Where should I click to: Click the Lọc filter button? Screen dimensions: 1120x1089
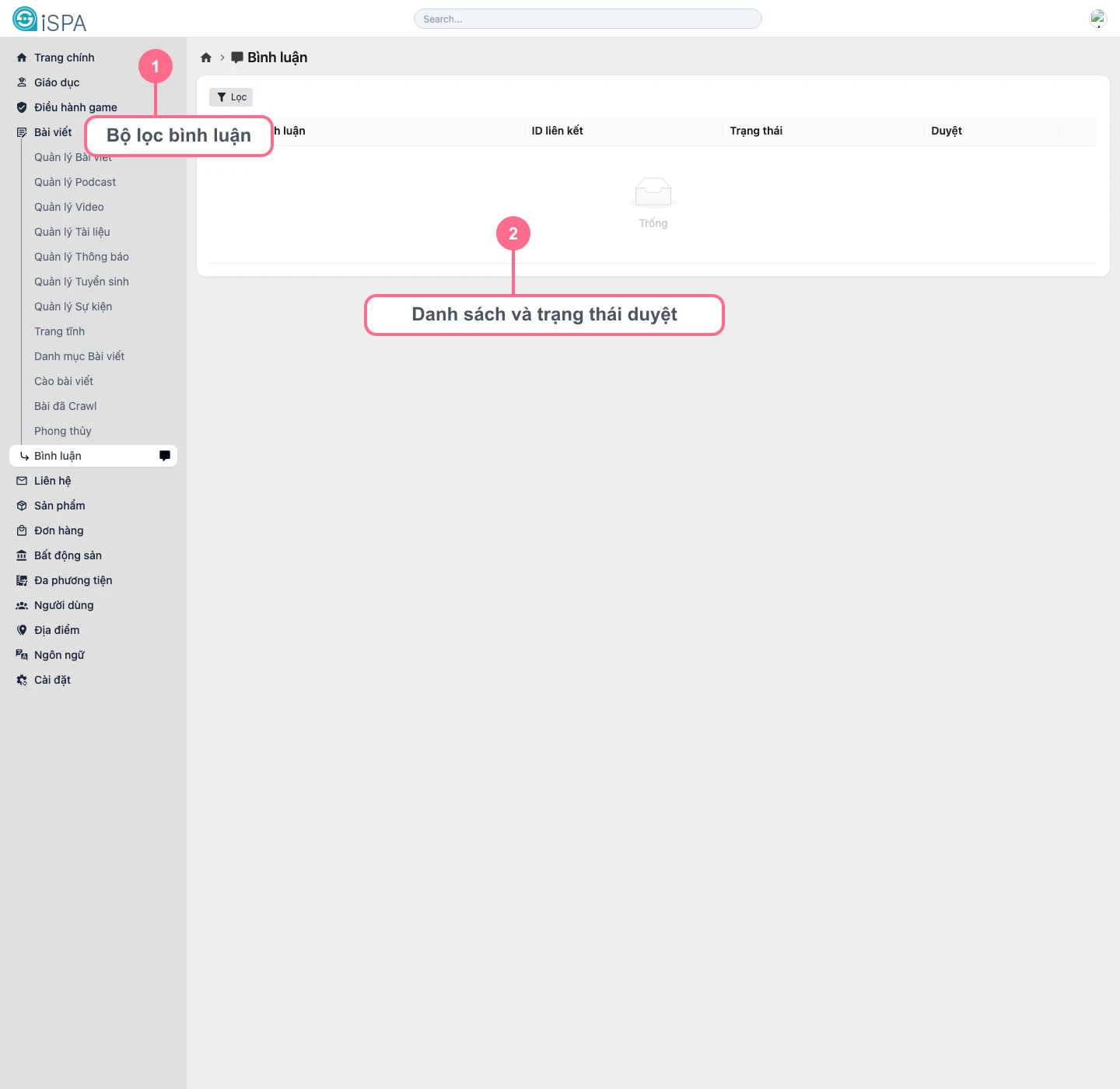(231, 97)
